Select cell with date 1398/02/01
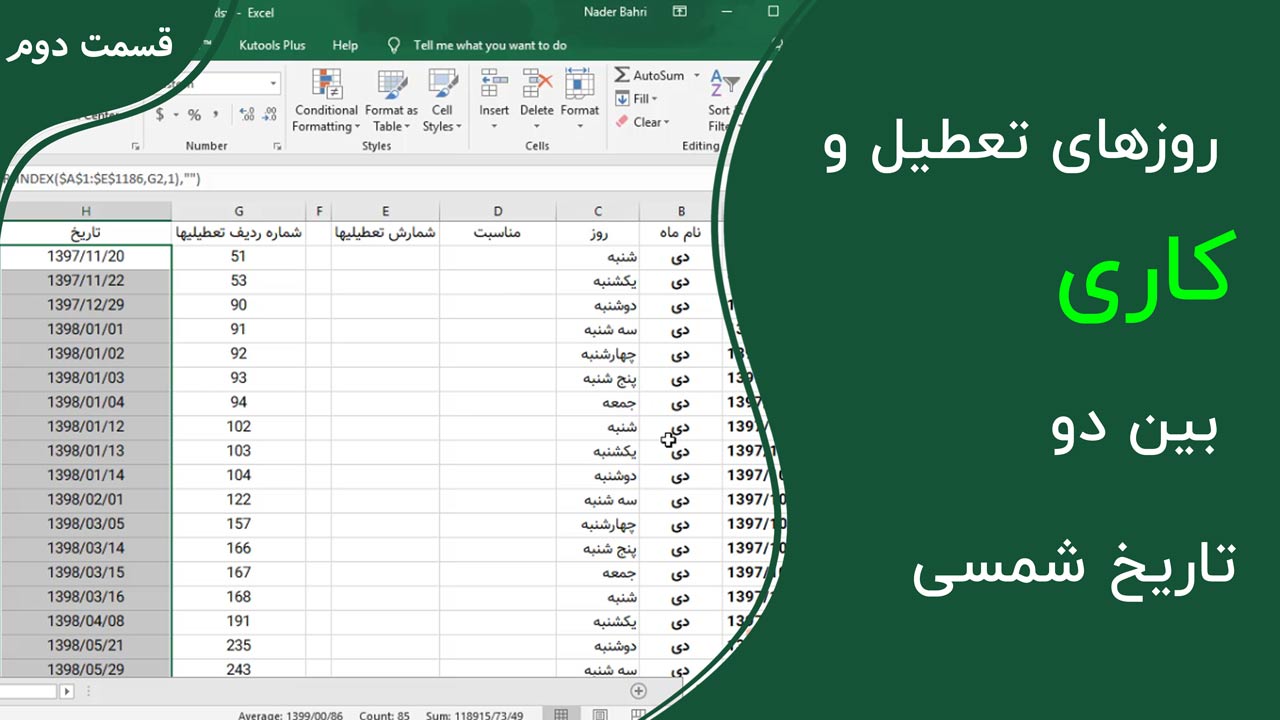1280x720 pixels. 86,499
